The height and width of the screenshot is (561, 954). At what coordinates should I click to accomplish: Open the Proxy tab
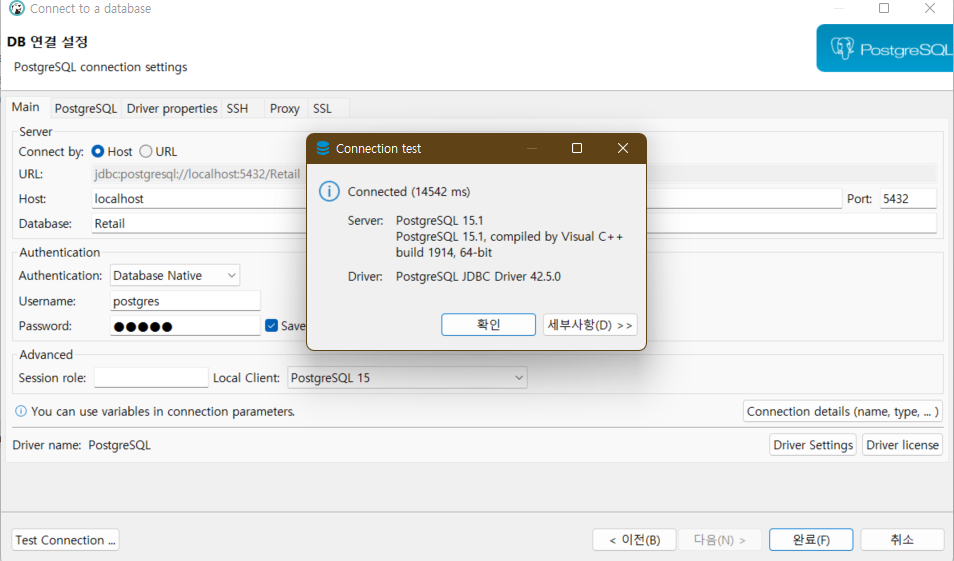[x=285, y=108]
